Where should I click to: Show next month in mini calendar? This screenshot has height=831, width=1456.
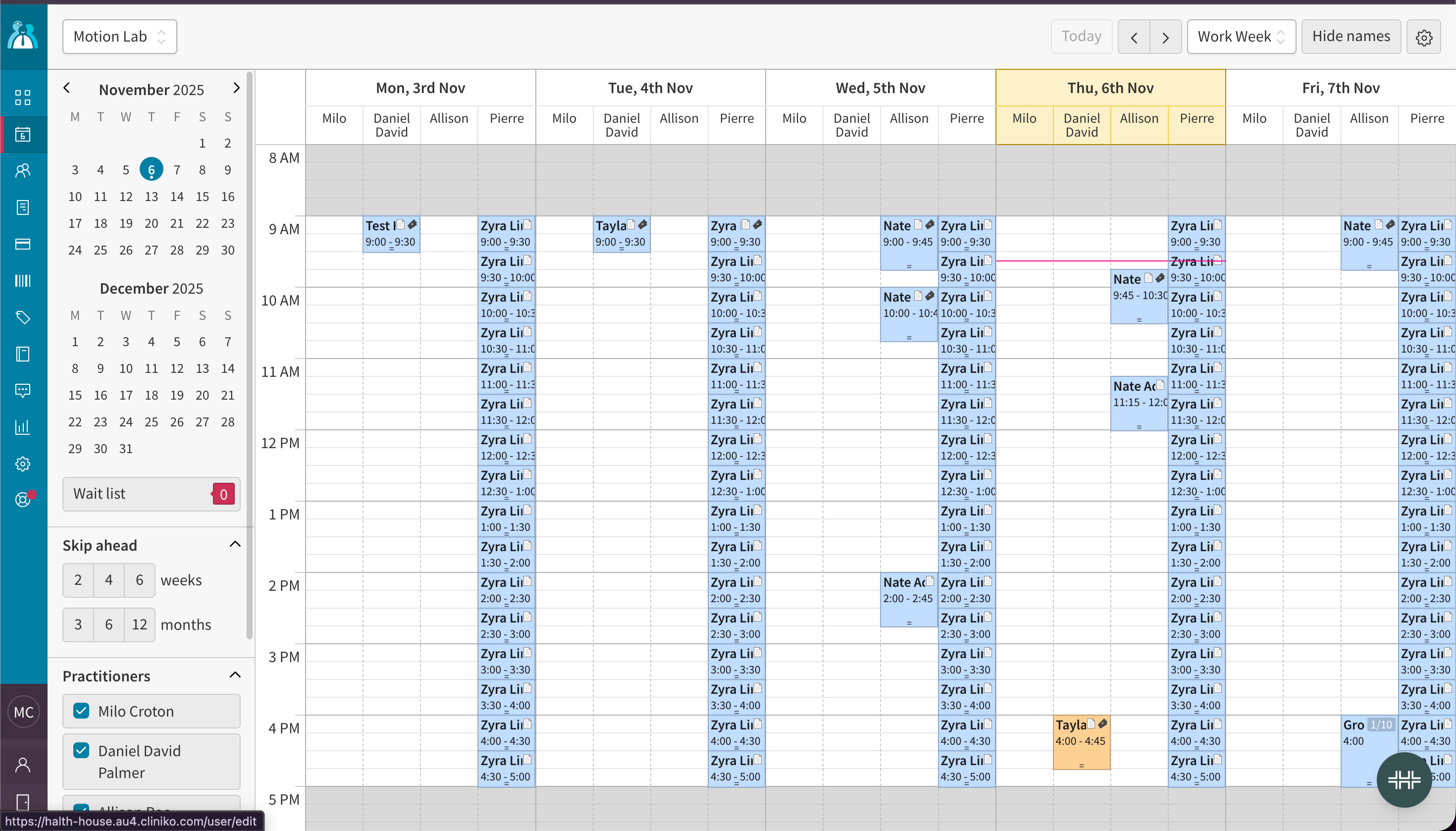point(236,88)
